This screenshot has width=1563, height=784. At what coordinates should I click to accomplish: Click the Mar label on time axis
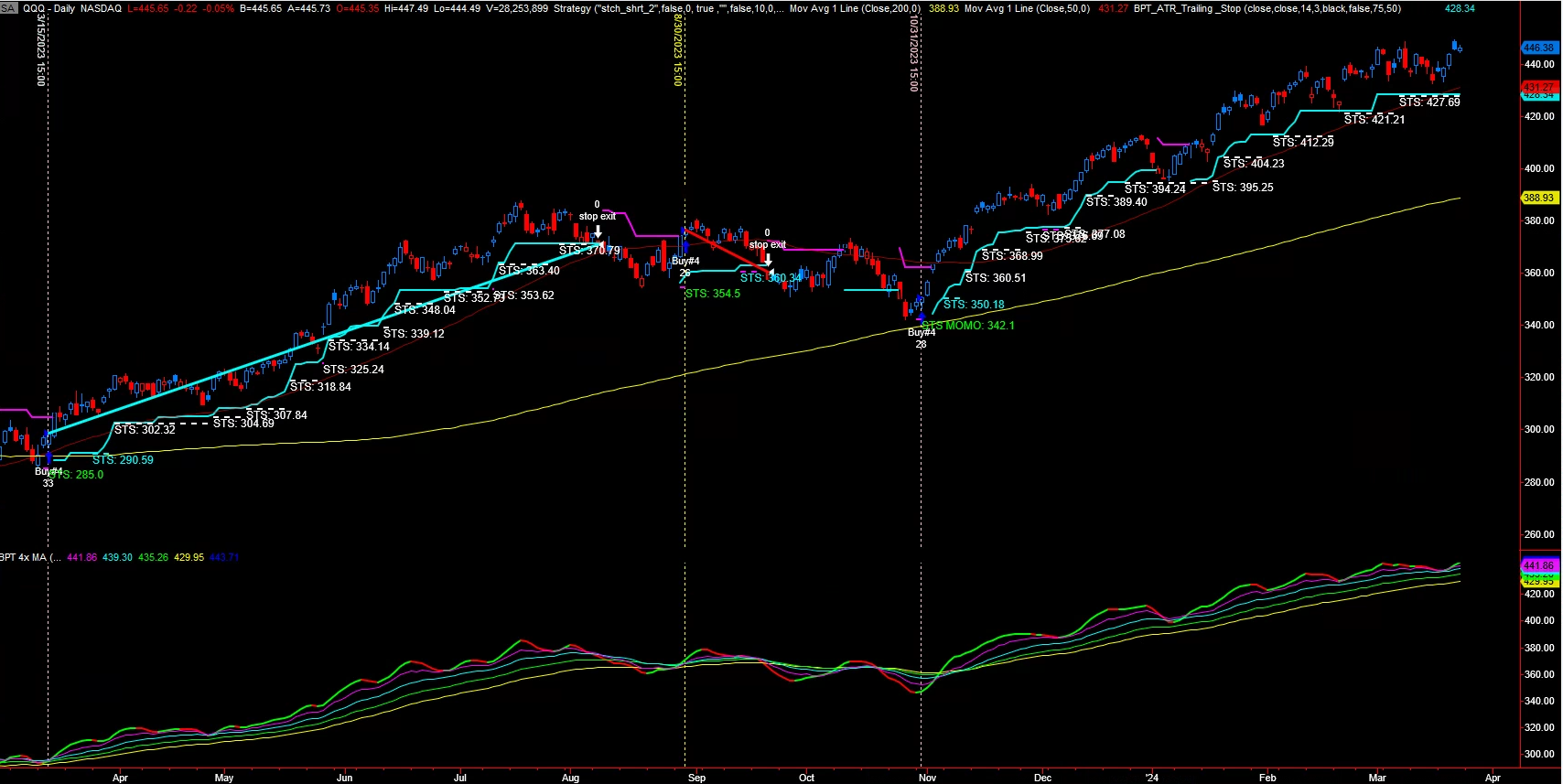click(x=1377, y=778)
